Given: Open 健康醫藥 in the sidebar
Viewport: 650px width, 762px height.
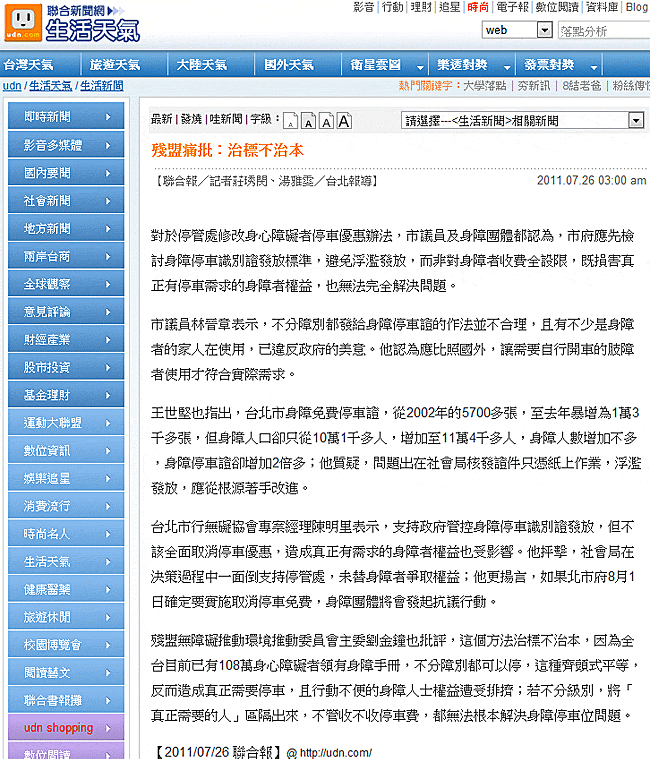Looking at the screenshot, I should (66, 589).
